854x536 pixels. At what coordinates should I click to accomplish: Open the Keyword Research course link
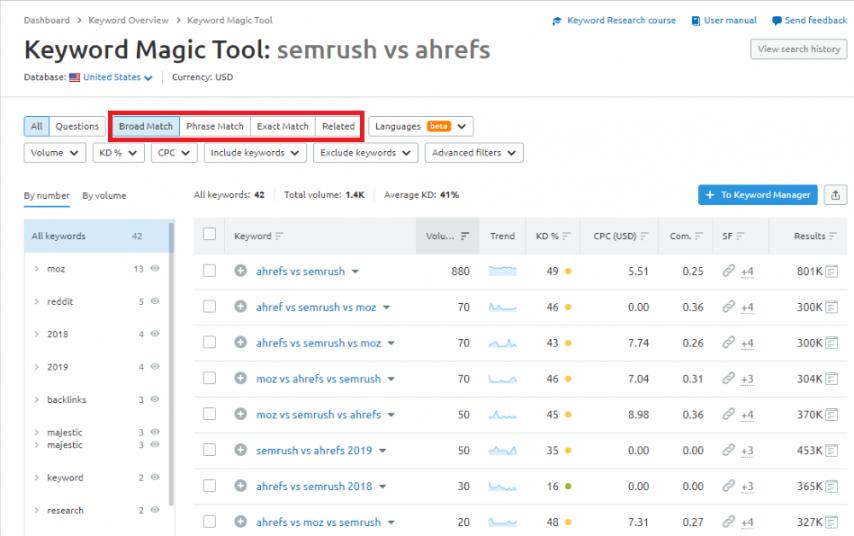[620, 20]
